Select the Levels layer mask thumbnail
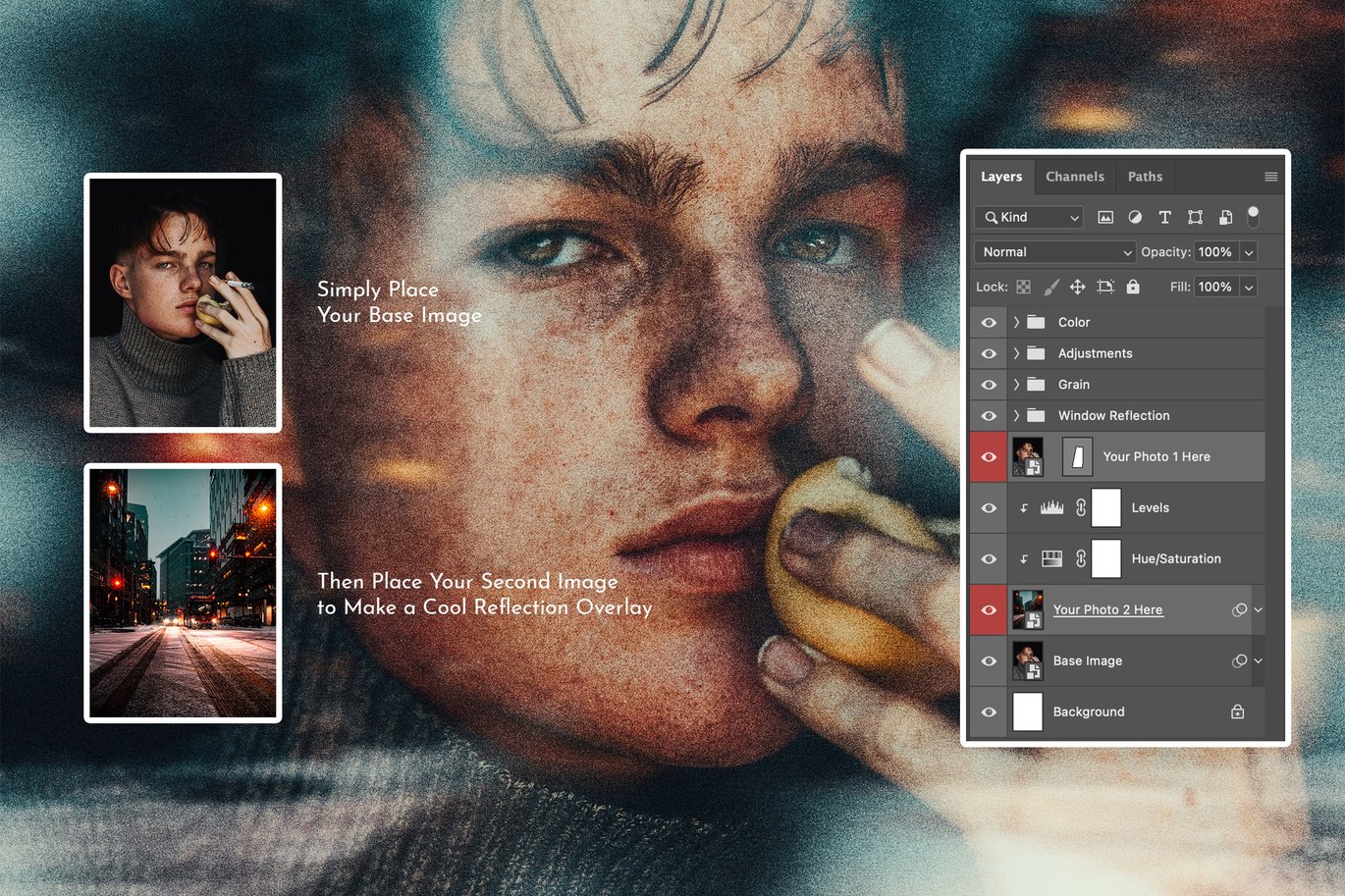The image size is (1345, 896). click(1106, 507)
